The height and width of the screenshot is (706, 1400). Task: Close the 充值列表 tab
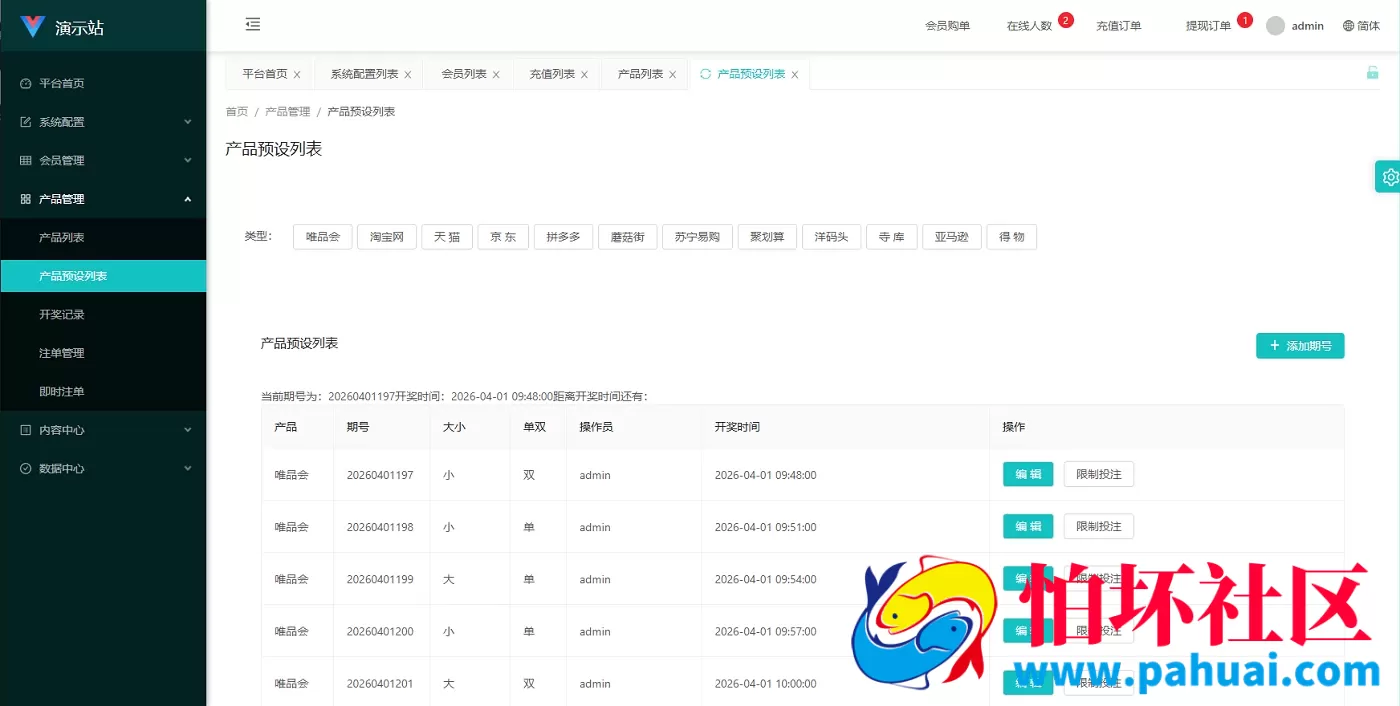(x=584, y=75)
